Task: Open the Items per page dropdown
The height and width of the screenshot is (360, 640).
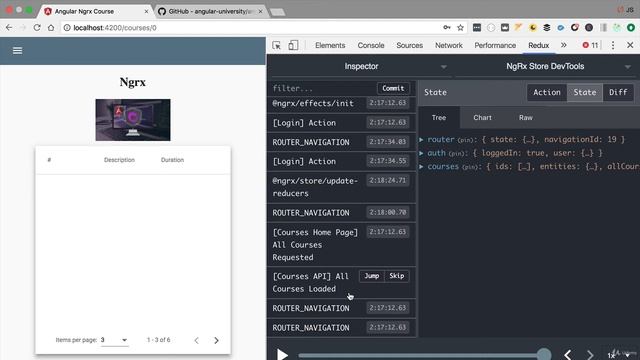Action: 114,340
